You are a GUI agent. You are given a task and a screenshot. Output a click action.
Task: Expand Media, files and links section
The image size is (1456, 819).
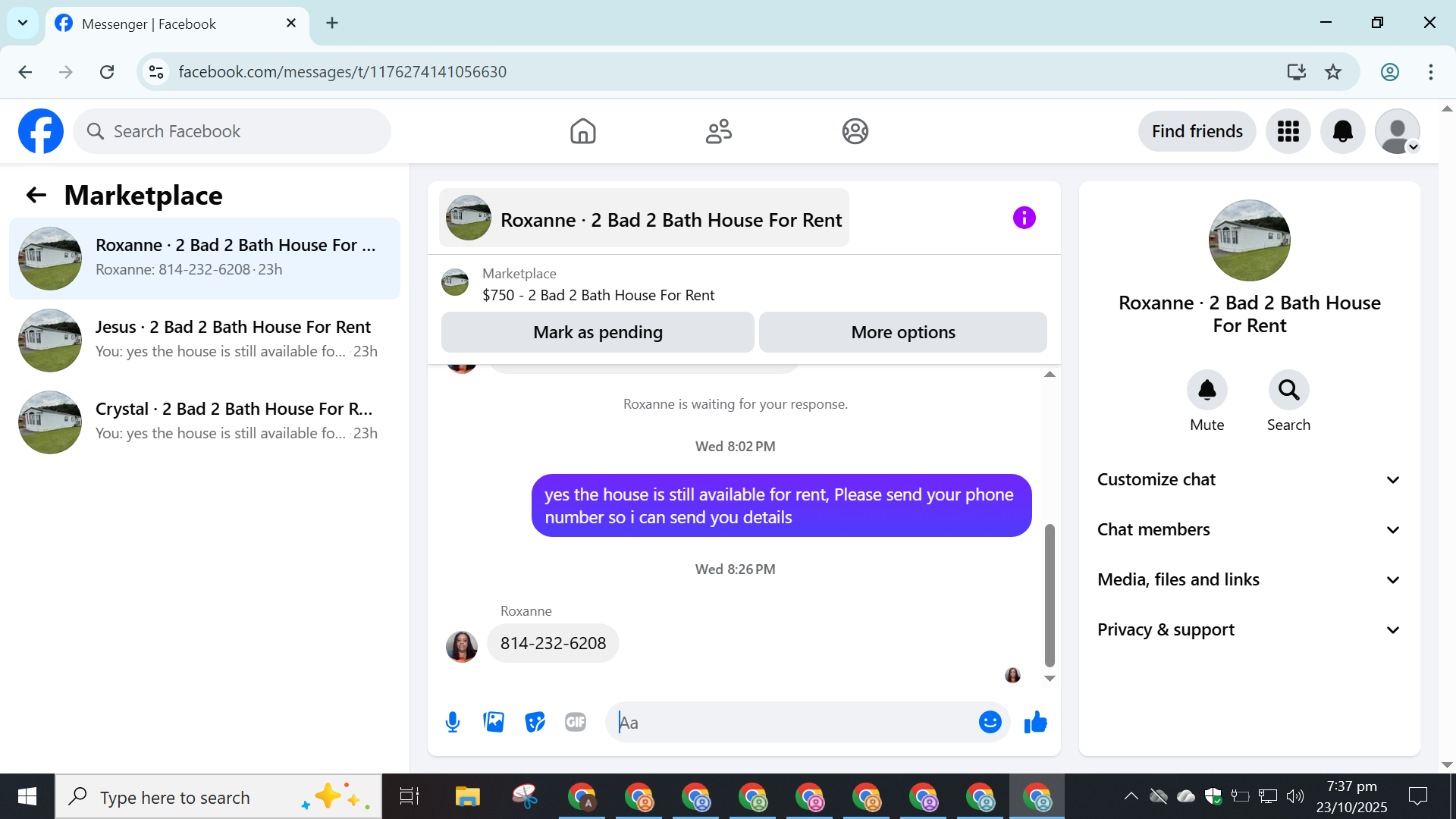[1249, 579]
